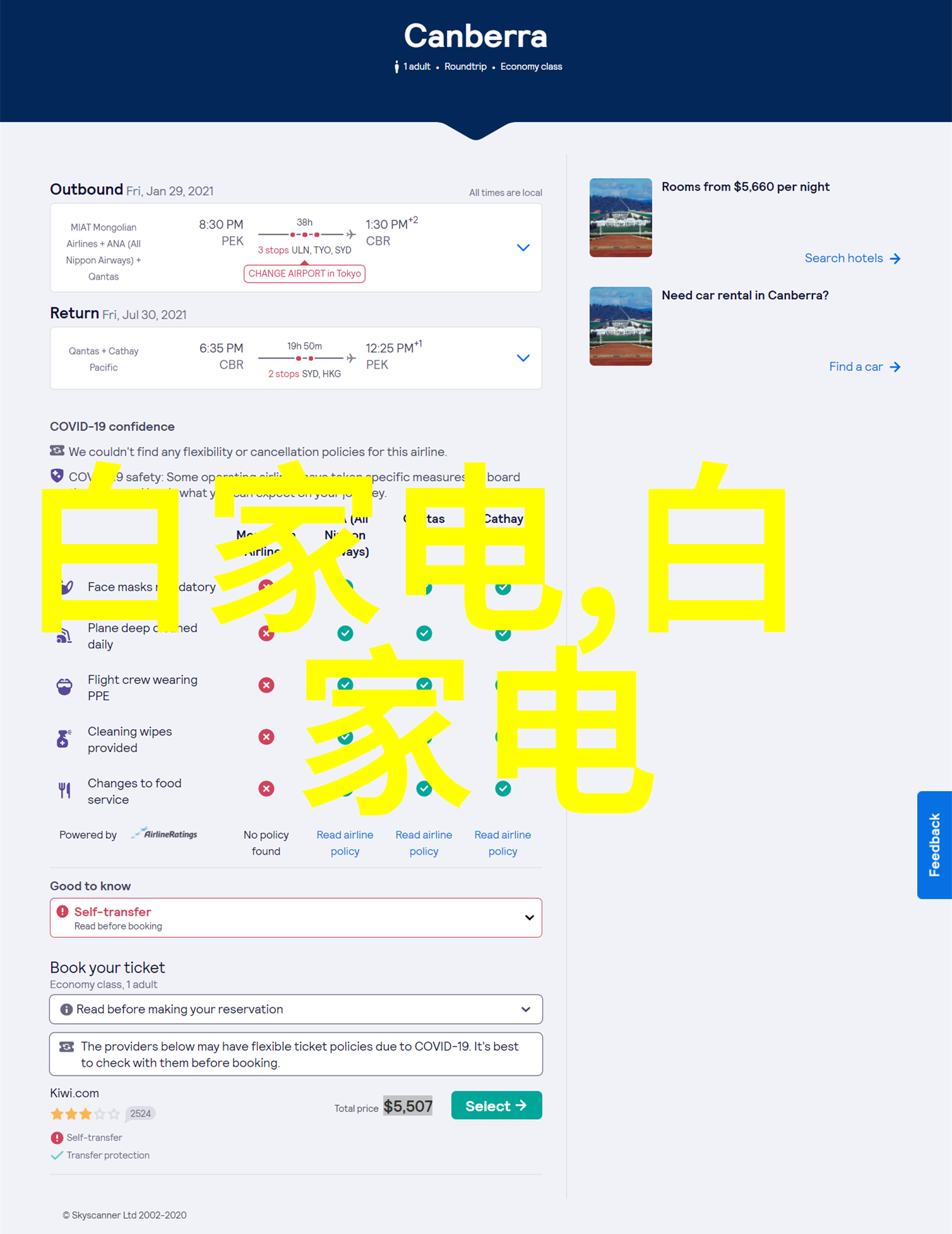Expand the Self-transfer warning box
Viewport: 952px width, 1234px height.
coord(295,917)
